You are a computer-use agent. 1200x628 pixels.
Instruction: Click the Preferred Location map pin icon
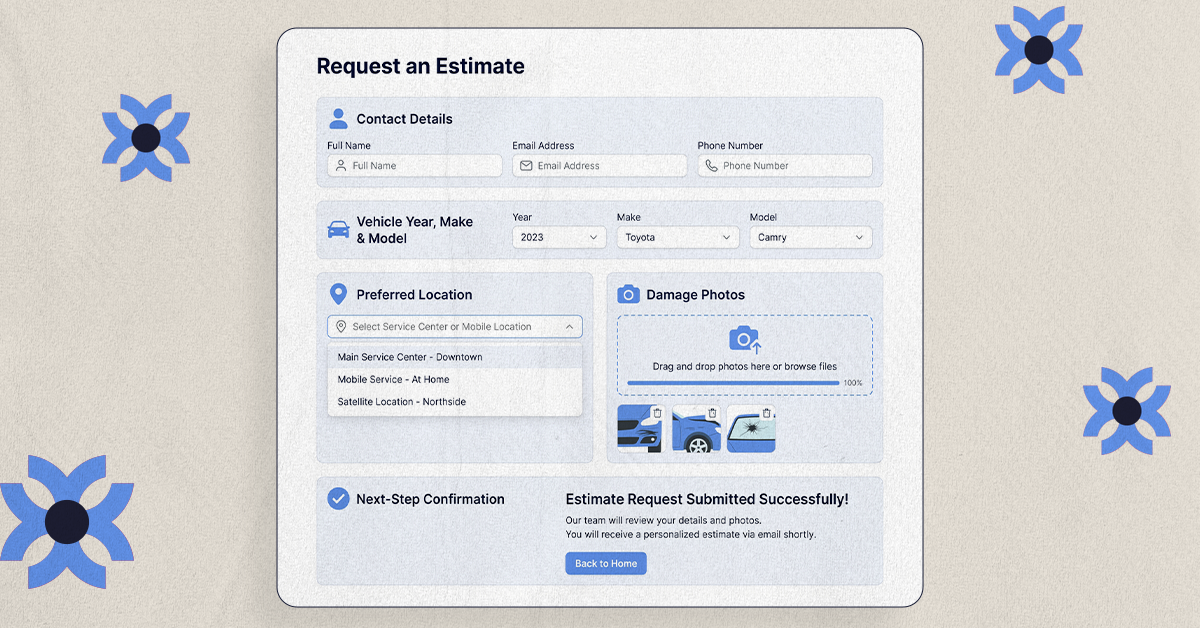(x=338, y=294)
